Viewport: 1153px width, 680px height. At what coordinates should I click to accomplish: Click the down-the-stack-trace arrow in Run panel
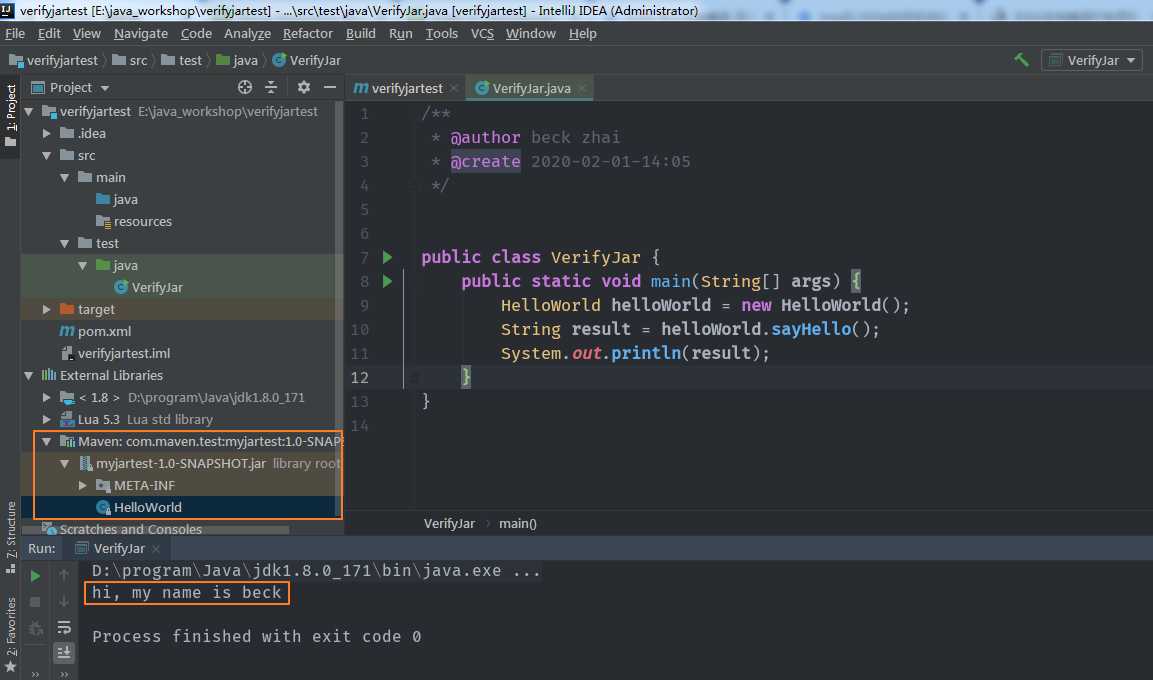64,601
